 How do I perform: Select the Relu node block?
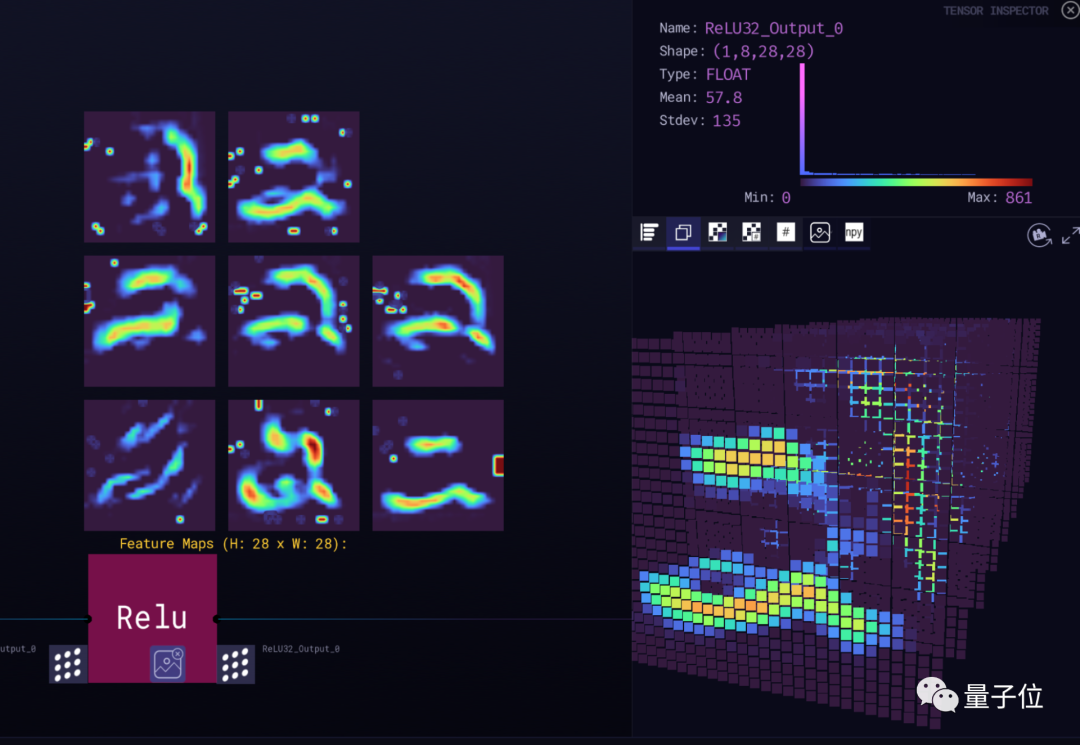(152, 600)
